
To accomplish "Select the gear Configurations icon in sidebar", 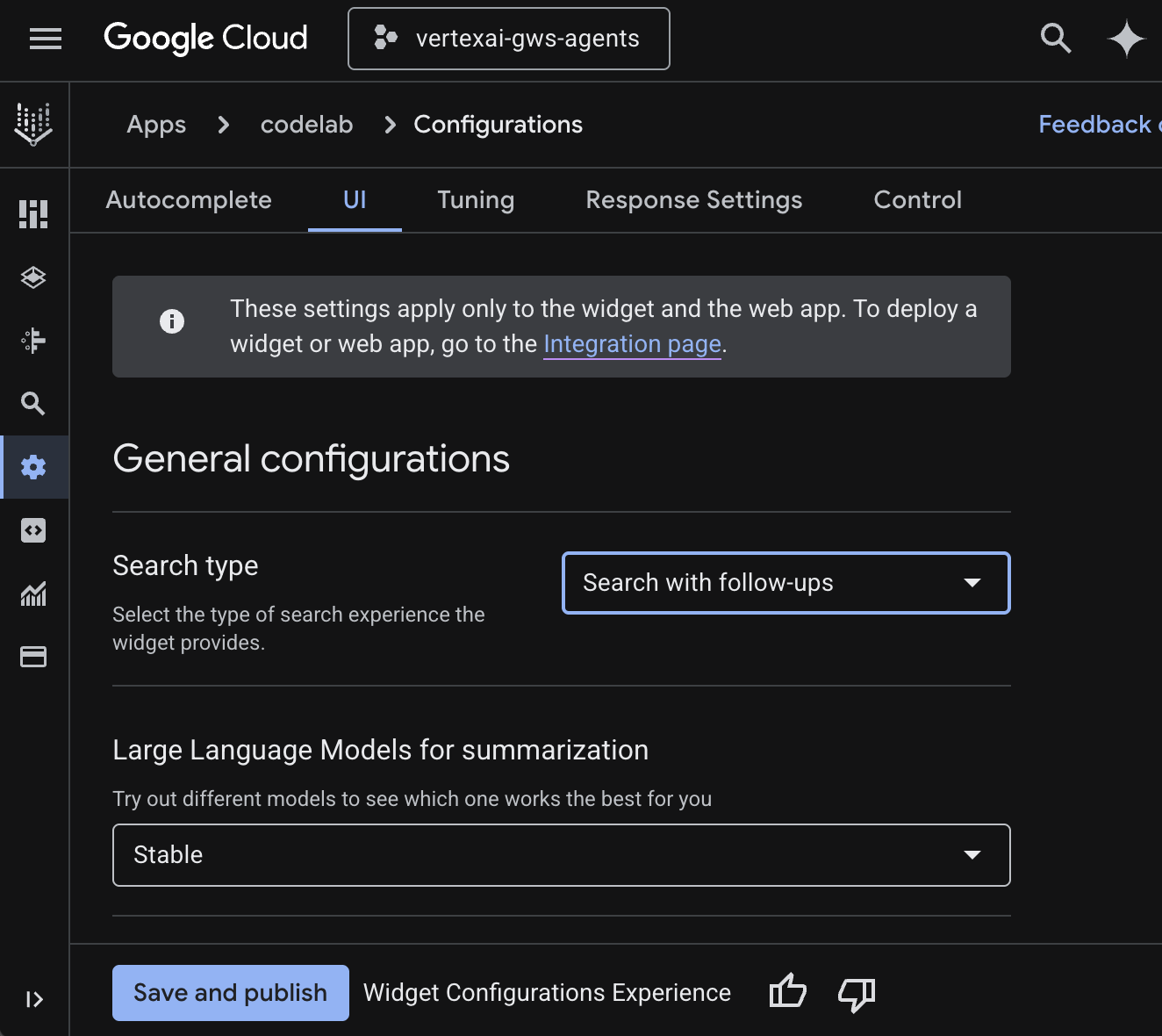I will pos(33,467).
